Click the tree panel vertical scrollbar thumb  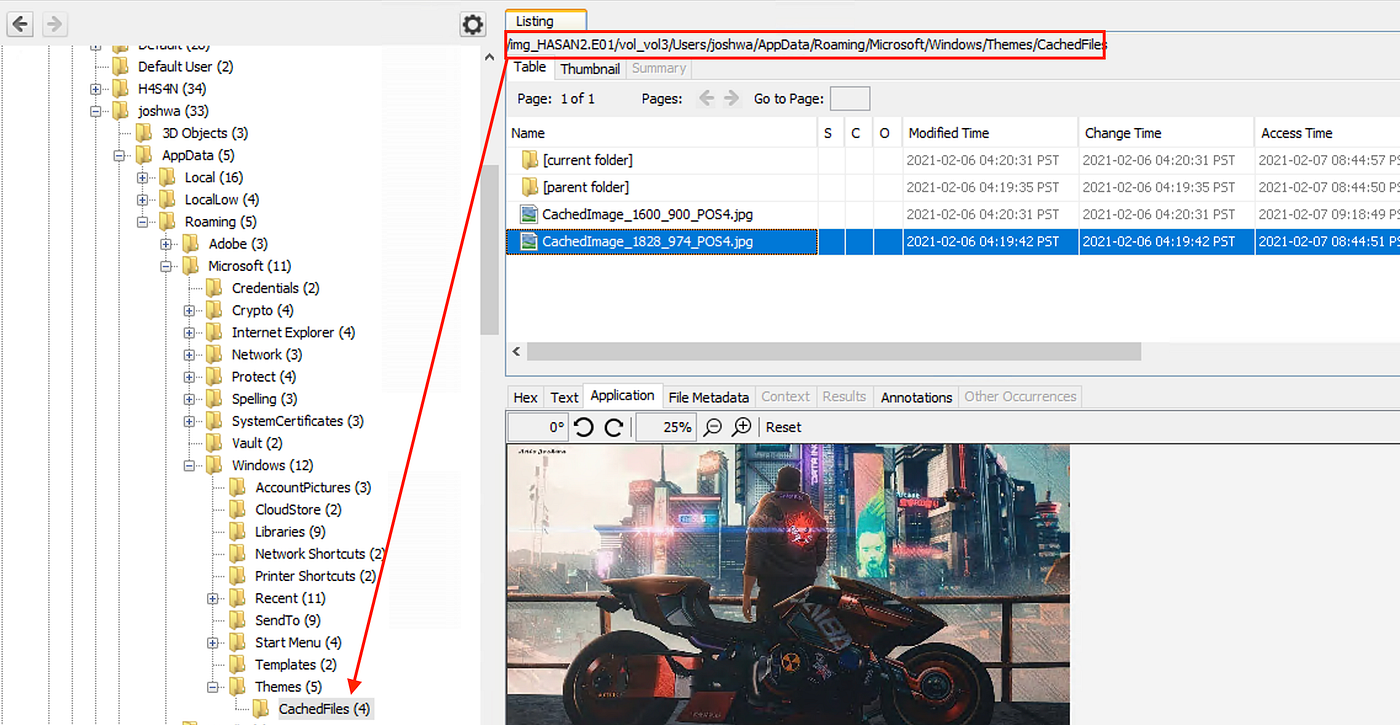click(x=489, y=249)
